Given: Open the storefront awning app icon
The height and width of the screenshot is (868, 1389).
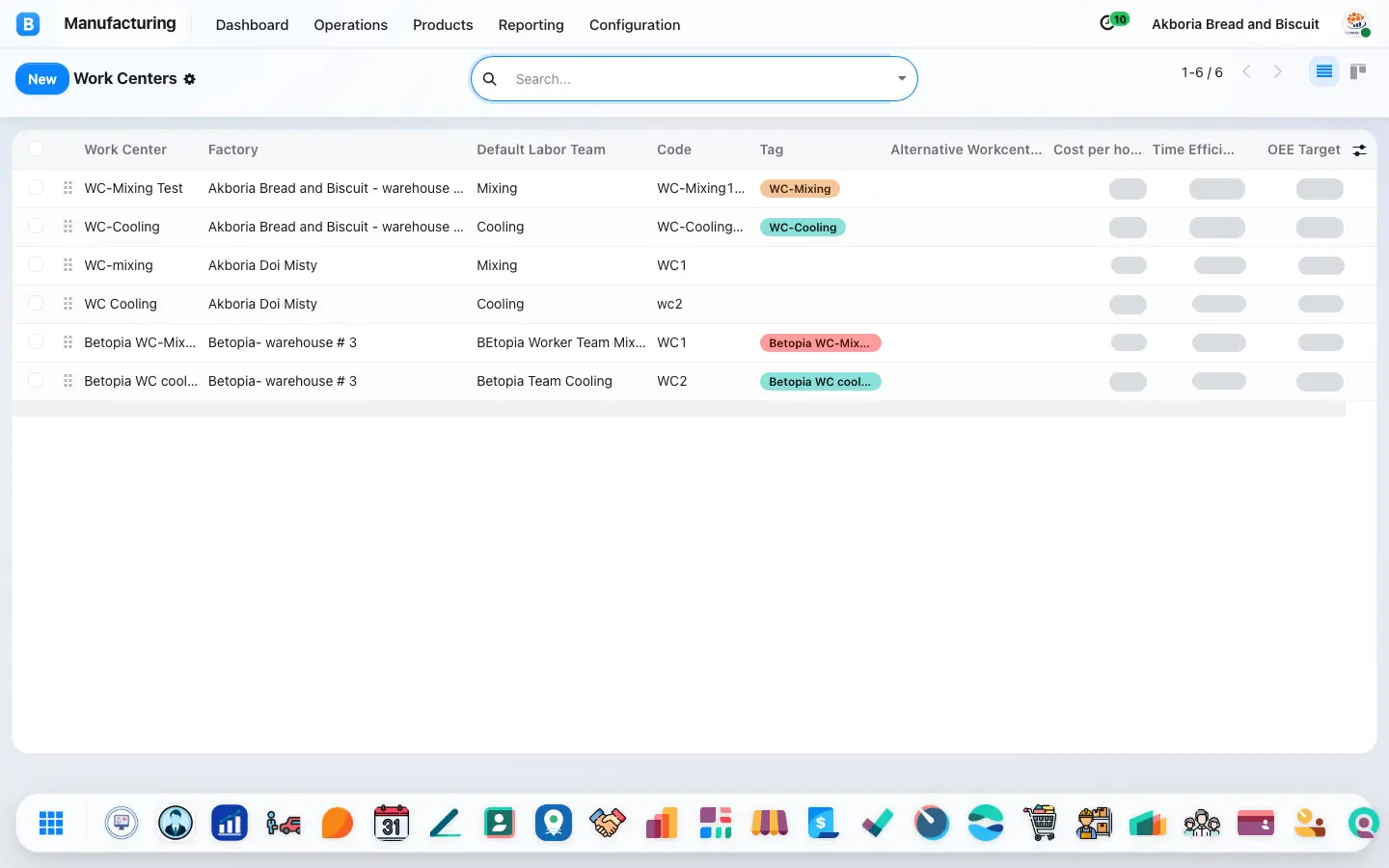Looking at the screenshot, I should pyautogui.click(x=770, y=823).
